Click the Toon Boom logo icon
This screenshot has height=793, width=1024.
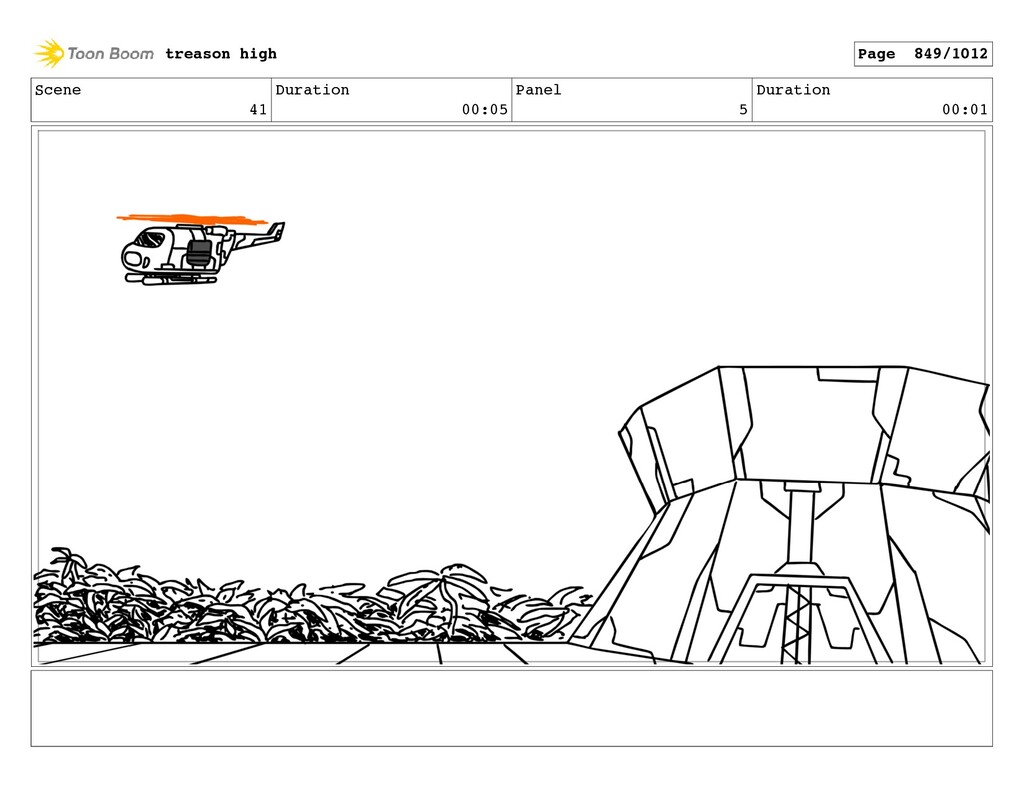point(49,53)
